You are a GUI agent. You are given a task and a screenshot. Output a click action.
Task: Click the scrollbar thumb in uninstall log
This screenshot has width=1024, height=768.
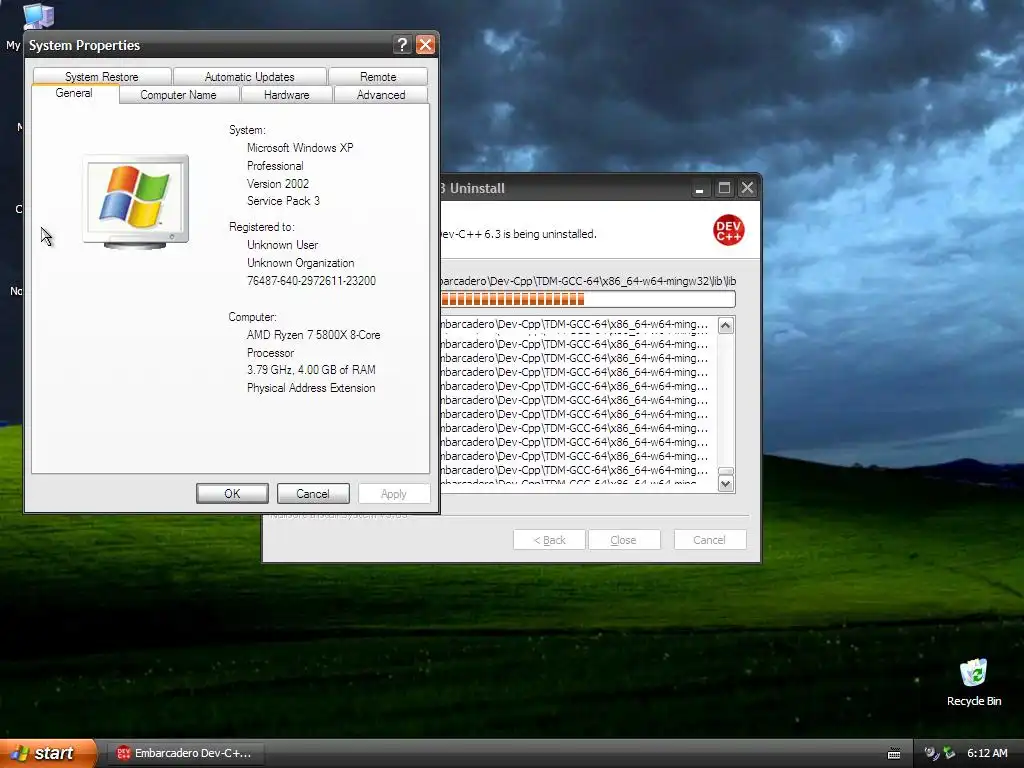pos(726,471)
